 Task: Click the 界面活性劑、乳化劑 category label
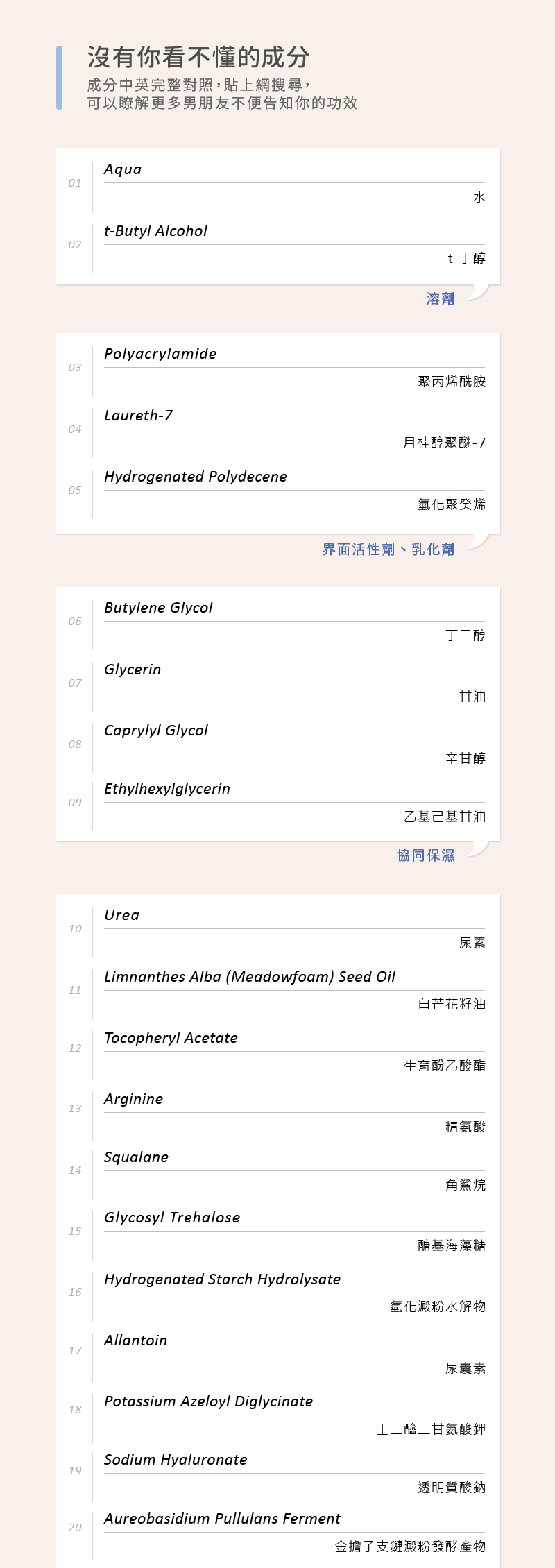tap(388, 549)
